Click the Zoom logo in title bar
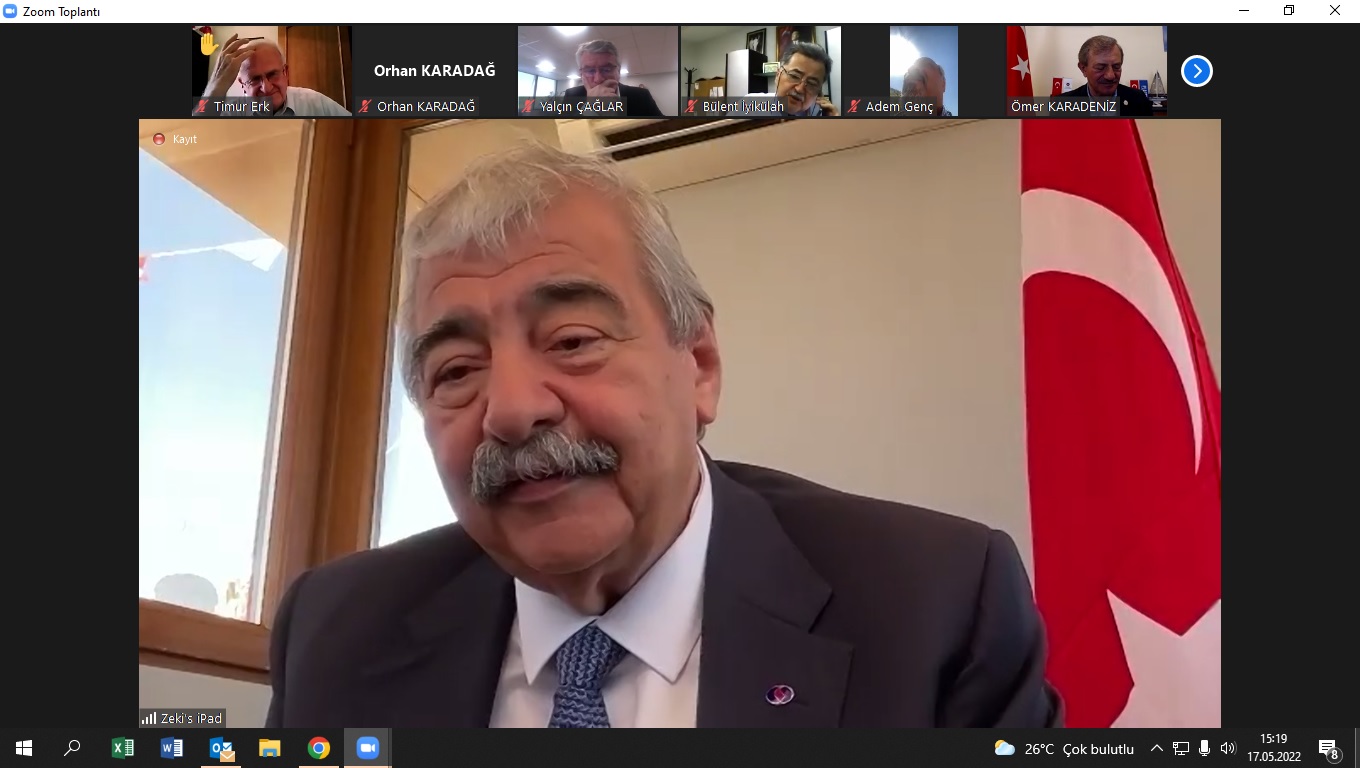The width and height of the screenshot is (1360, 768). tap(10, 11)
